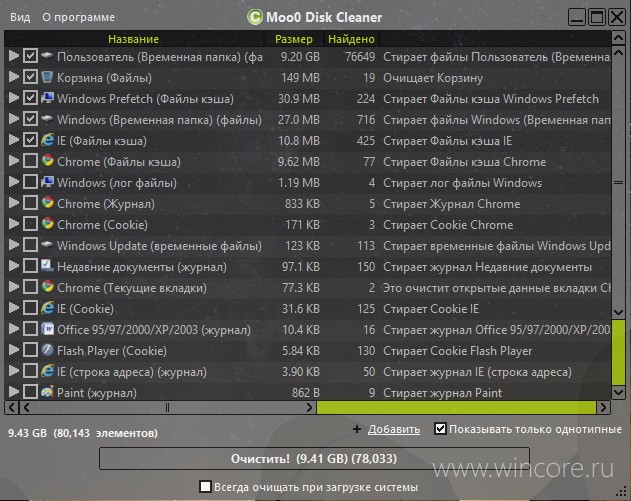Click the drive icon of Пользователь (Временная папка) row
Screen dimensions: 631x501
[47, 56]
